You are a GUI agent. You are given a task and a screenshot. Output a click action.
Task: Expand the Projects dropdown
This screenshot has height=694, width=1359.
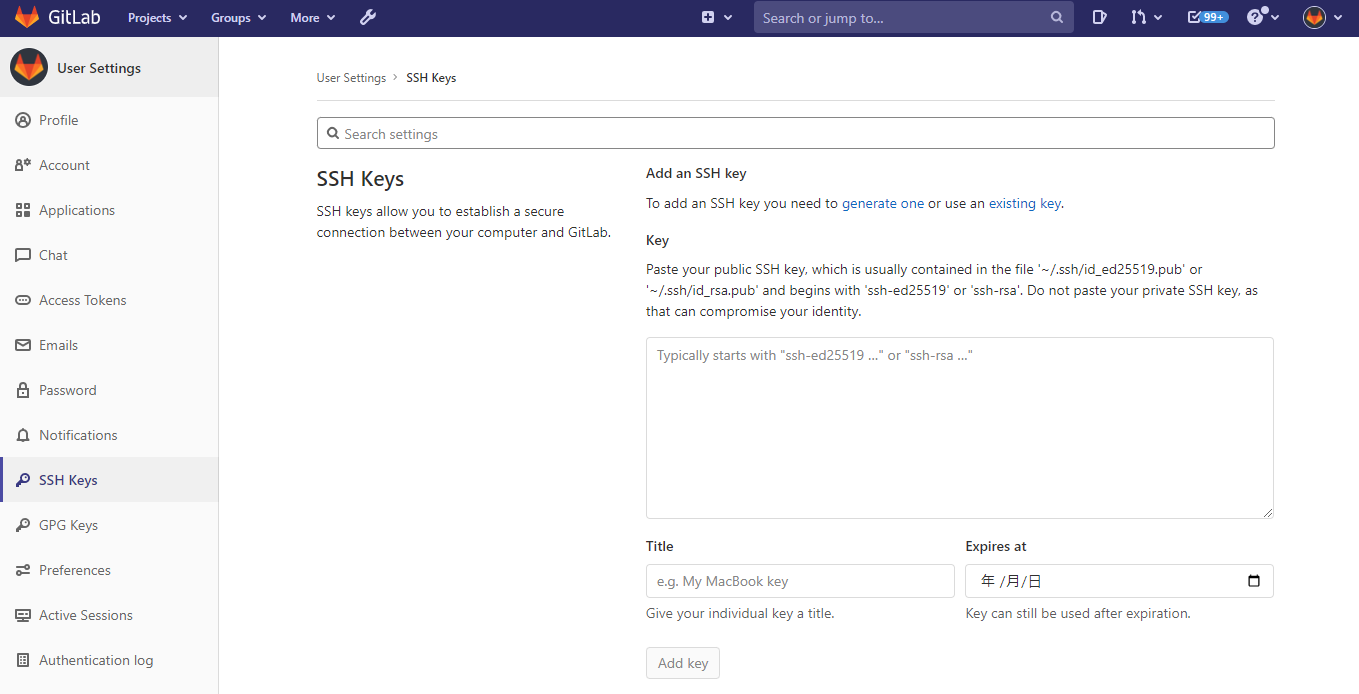coord(156,16)
